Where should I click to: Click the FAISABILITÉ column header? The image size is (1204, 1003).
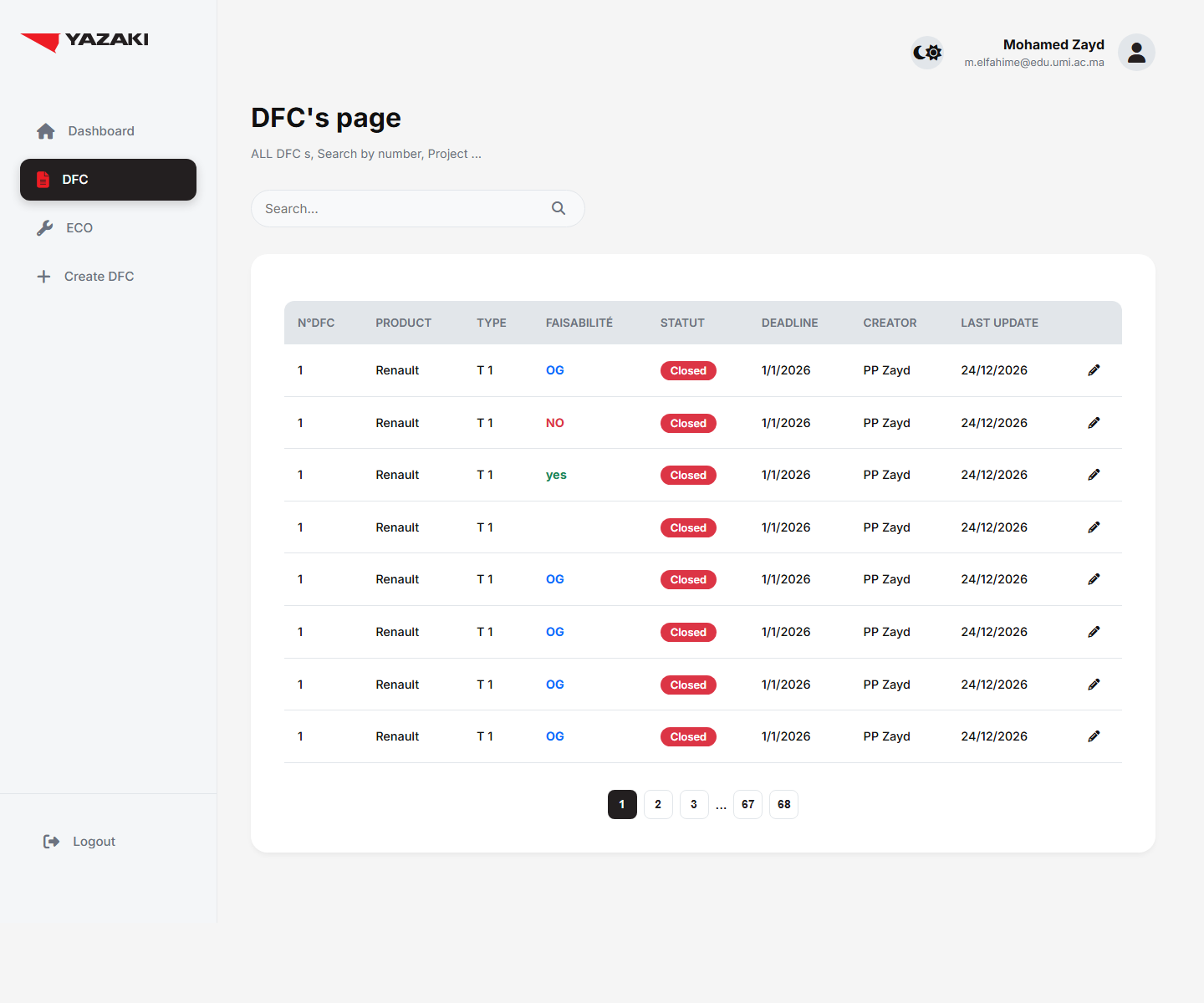click(x=579, y=323)
